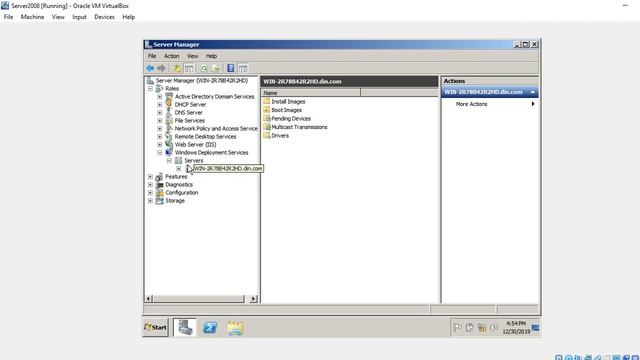Expand the DNS Server node
The height and width of the screenshot is (360, 640).
point(160,113)
